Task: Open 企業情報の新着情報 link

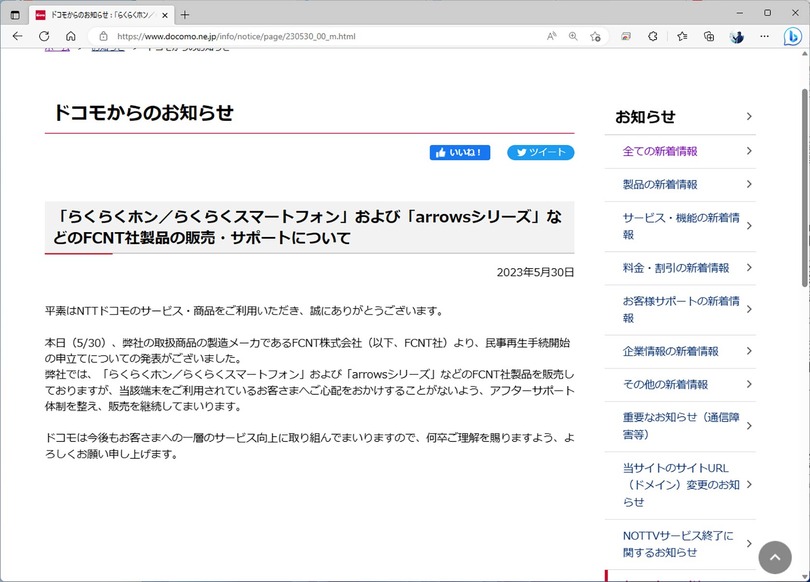Action: pos(671,351)
